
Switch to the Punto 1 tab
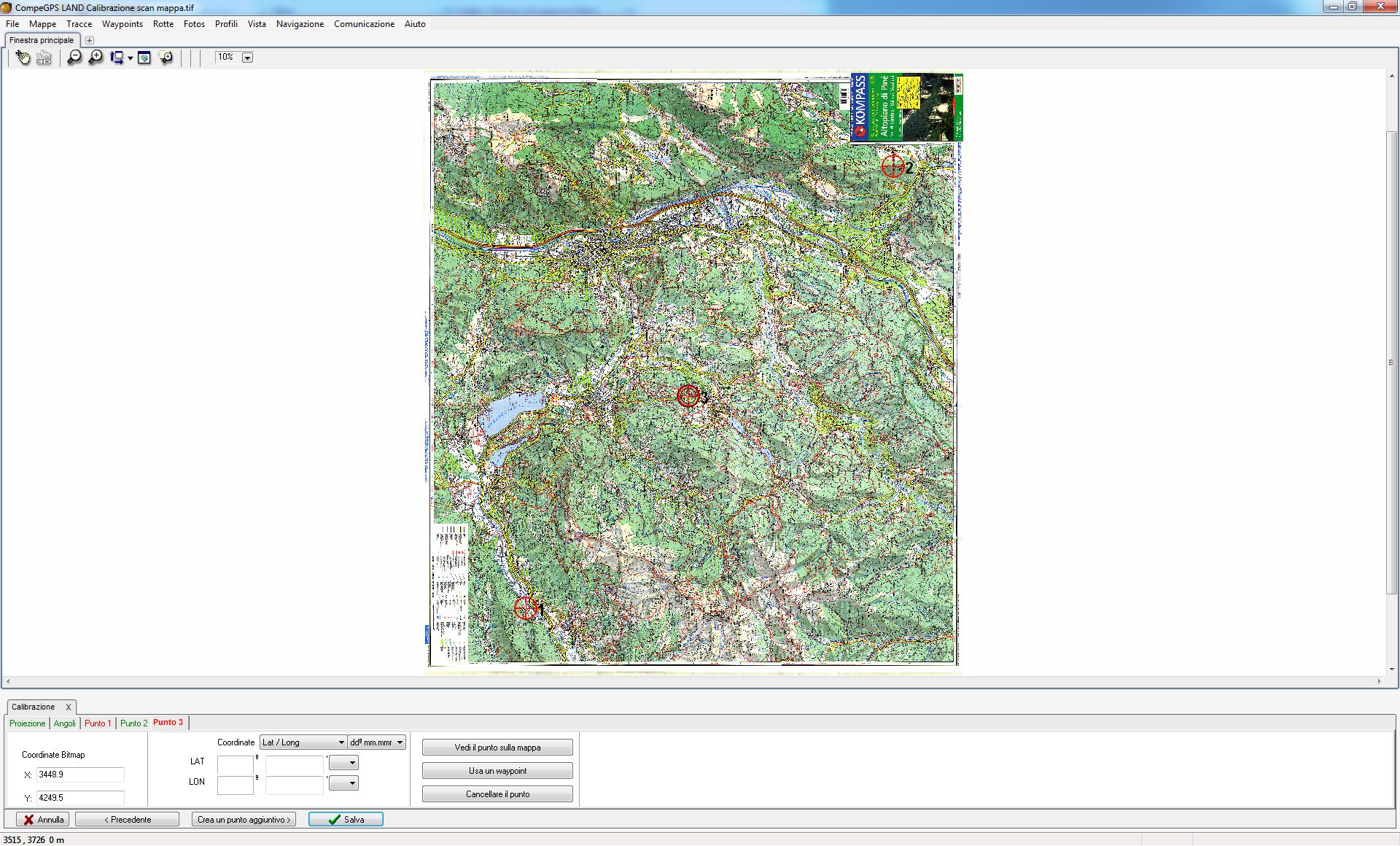click(98, 723)
